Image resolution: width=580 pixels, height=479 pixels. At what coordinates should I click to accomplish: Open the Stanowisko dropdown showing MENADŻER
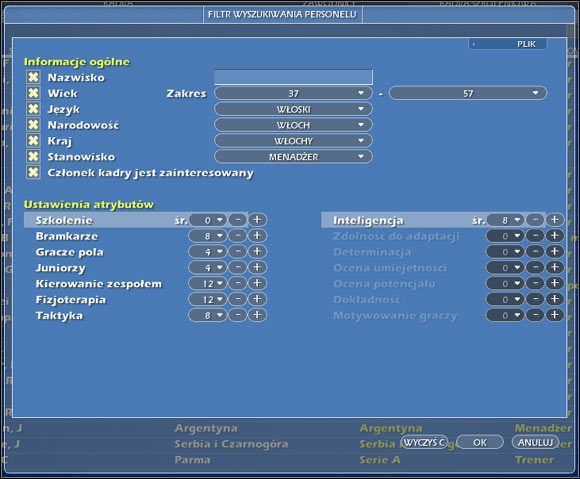click(x=293, y=157)
